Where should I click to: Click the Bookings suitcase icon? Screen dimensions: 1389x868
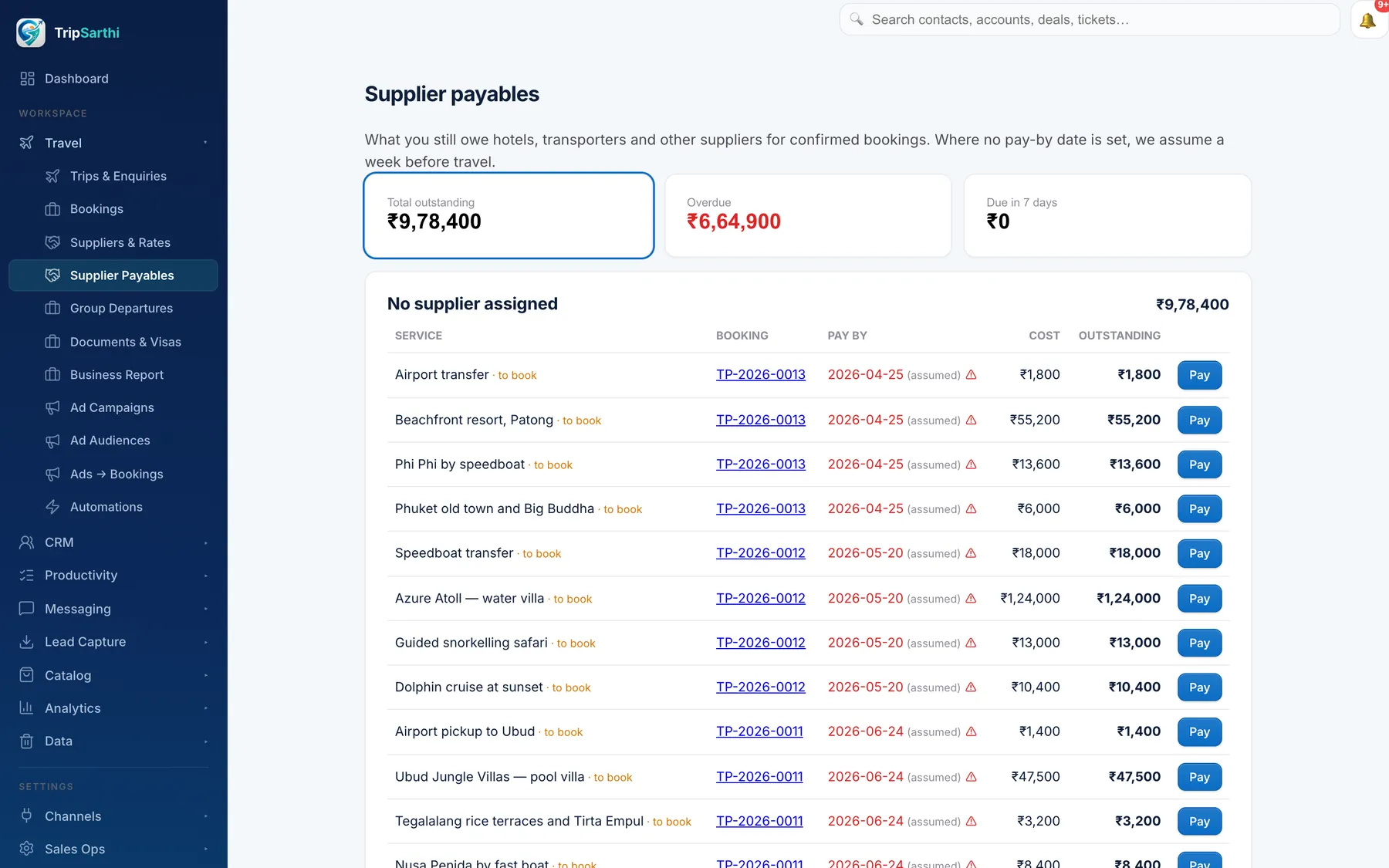click(x=52, y=209)
